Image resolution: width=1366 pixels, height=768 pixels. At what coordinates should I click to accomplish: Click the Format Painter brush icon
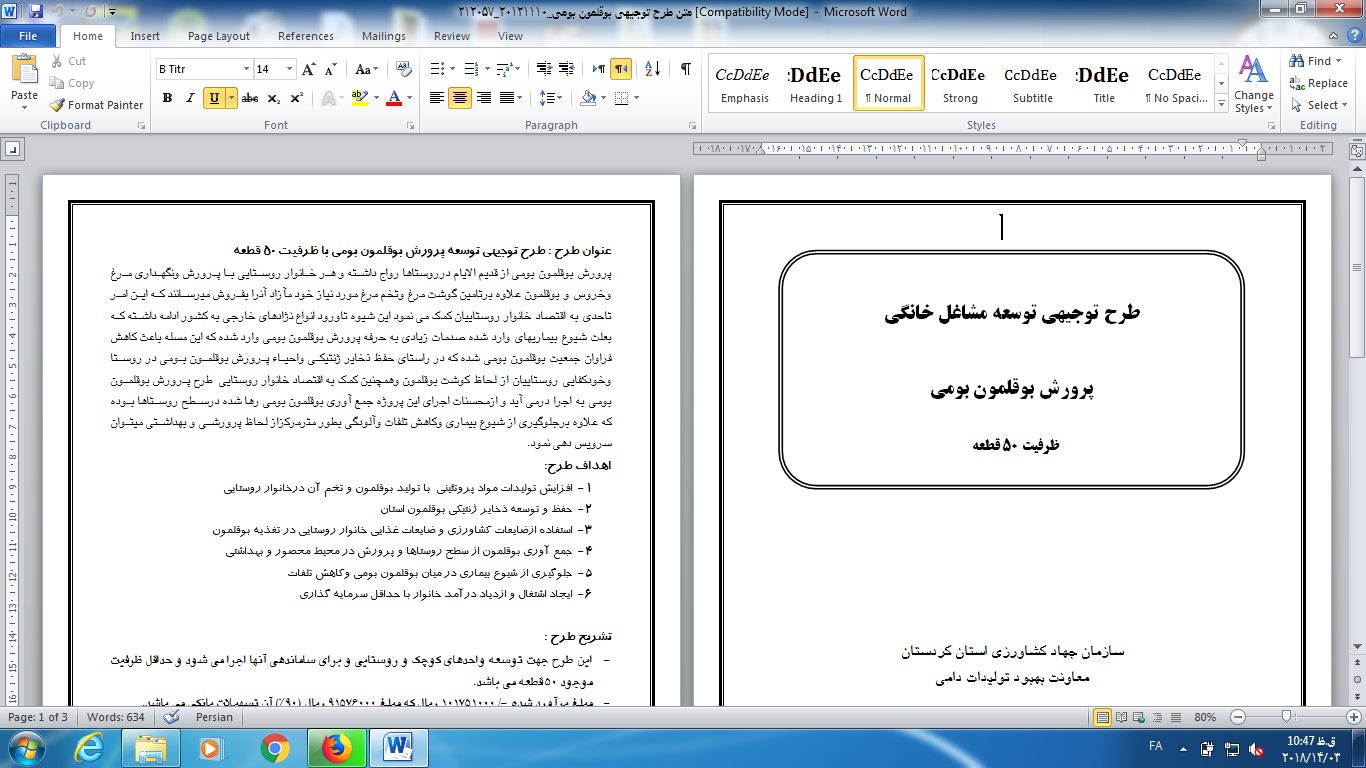[57, 105]
